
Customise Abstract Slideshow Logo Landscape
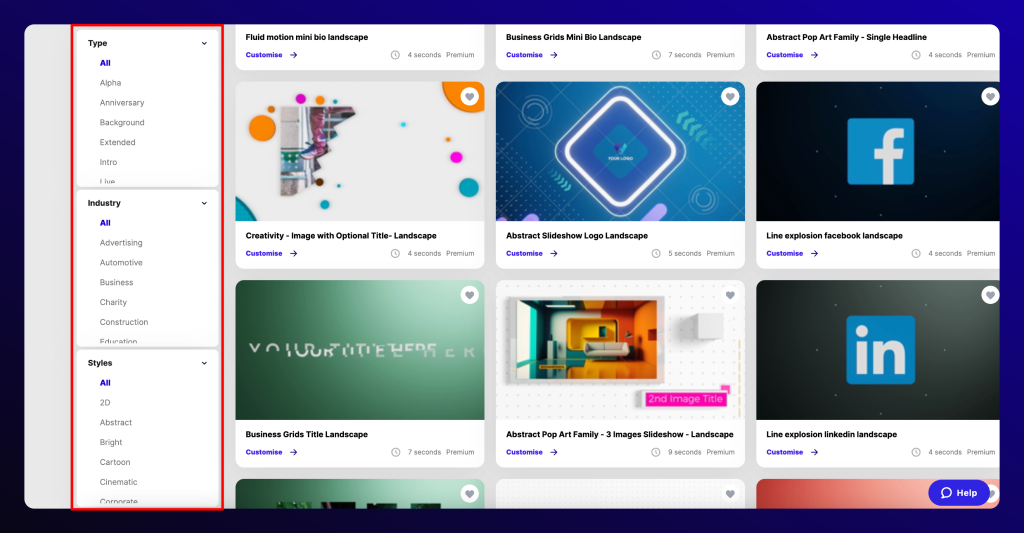coord(524,253)
